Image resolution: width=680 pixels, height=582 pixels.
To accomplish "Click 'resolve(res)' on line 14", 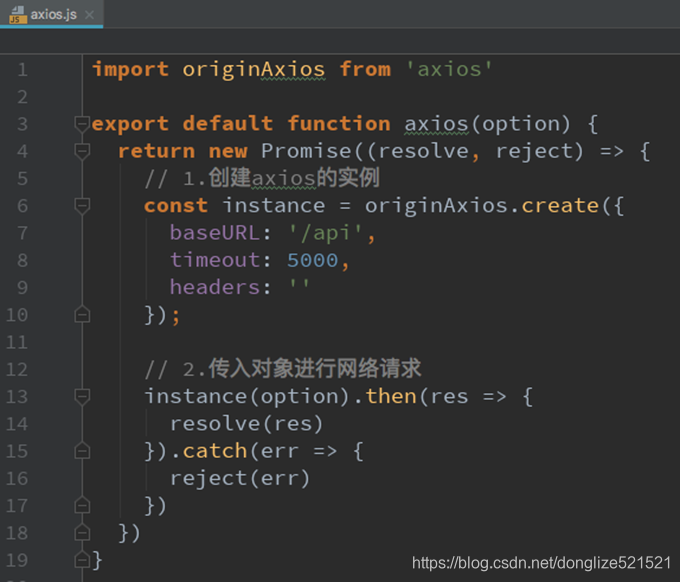I will 246,424.
